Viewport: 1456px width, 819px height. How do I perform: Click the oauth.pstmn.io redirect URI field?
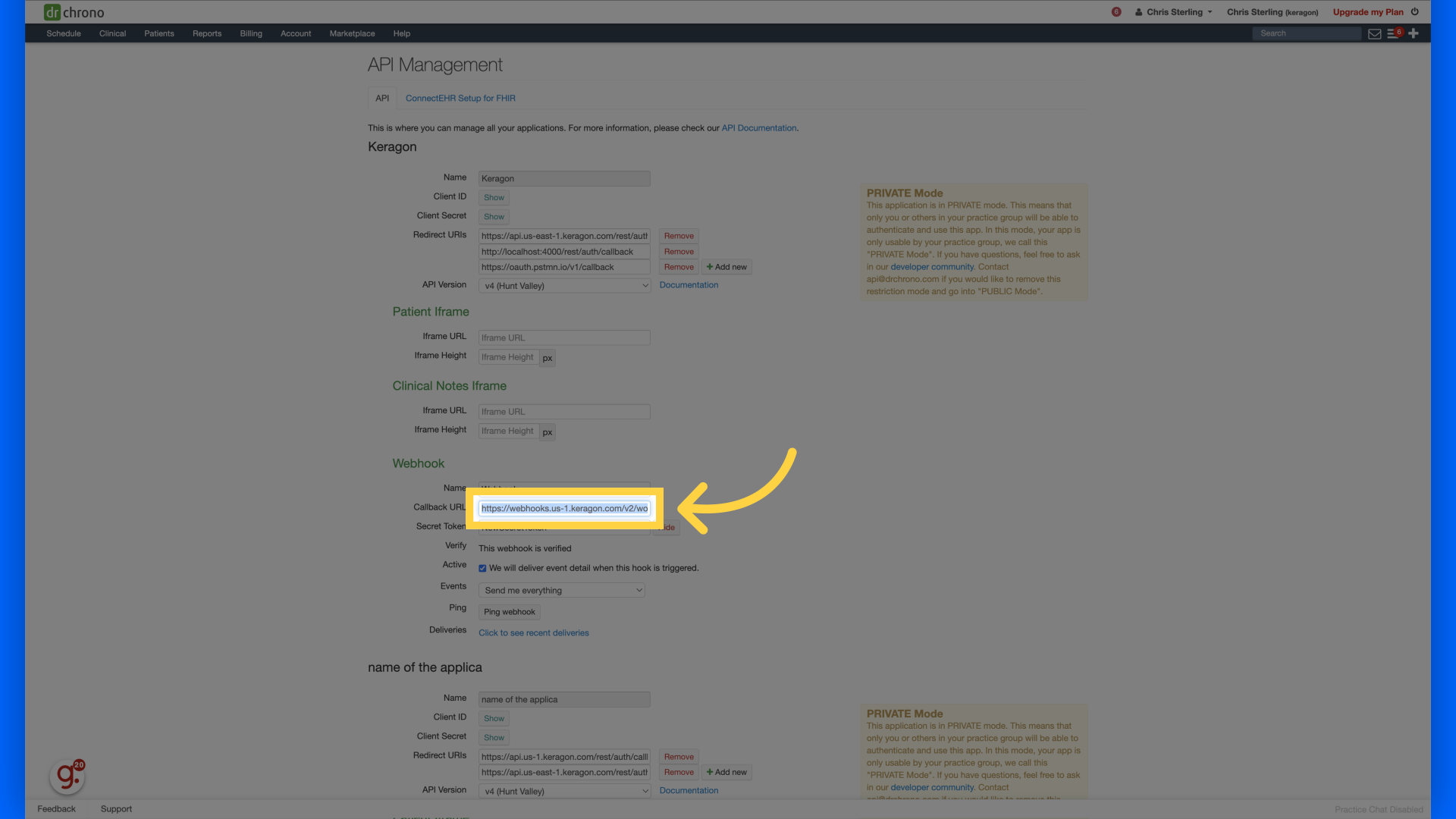564,267
